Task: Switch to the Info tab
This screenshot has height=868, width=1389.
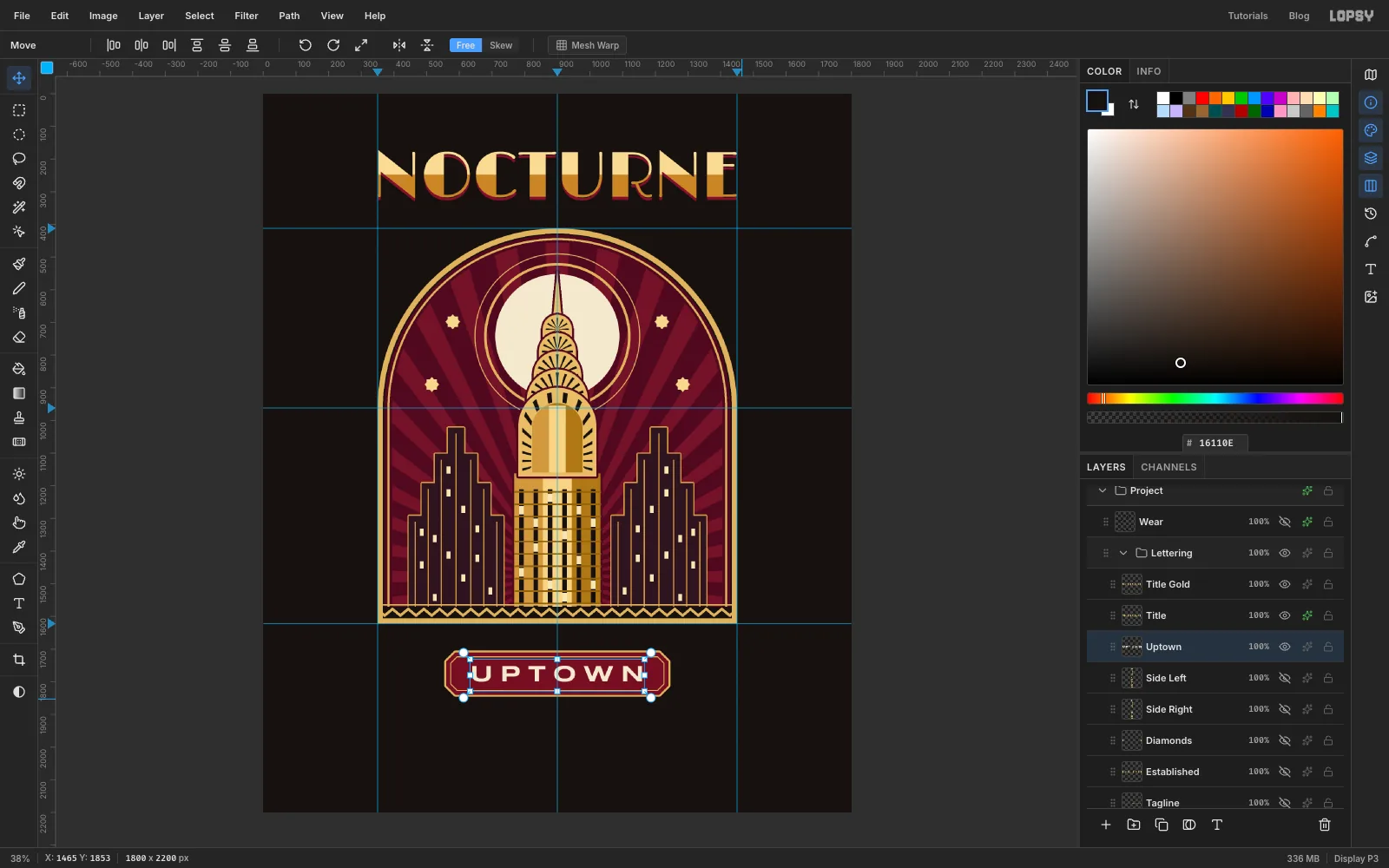Action: [1149, 71]
